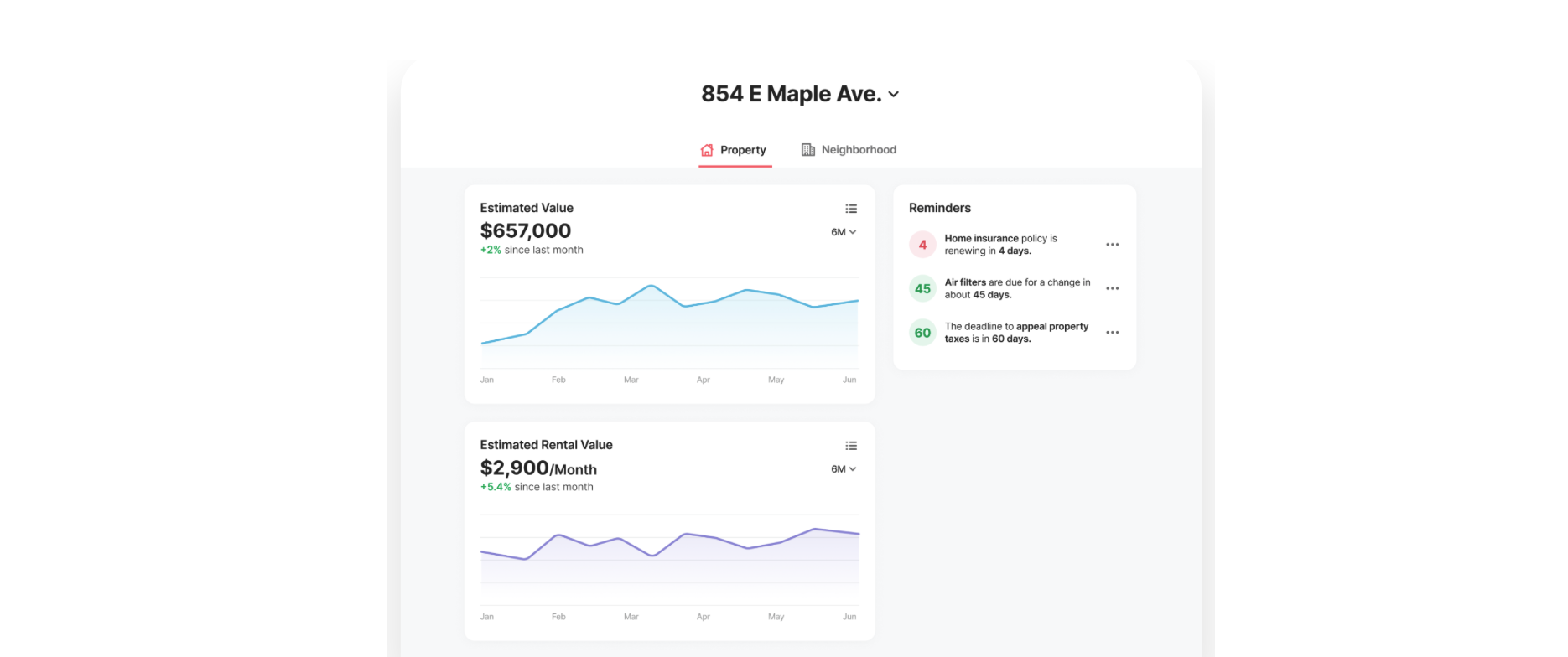Open list view icon on Estimated Value card
The image size is (1568, 657).
click(x=851, y=209)
